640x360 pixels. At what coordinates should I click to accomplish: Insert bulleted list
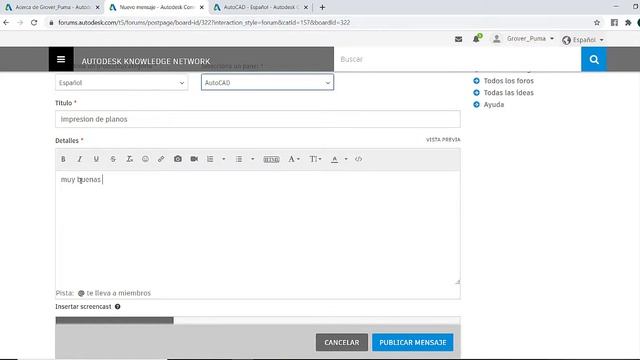239,159
